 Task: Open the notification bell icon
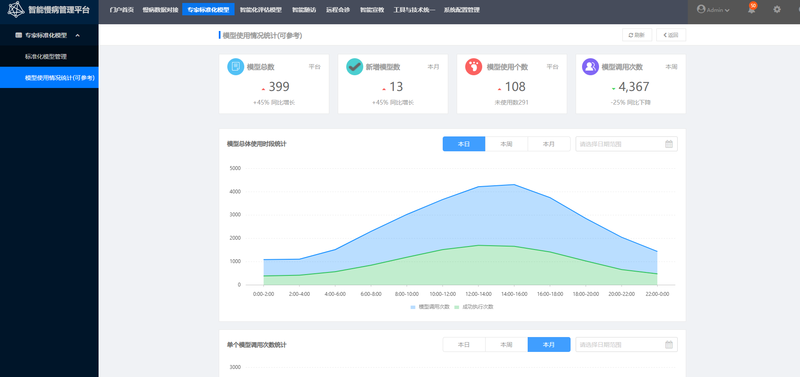click(751, 10)
